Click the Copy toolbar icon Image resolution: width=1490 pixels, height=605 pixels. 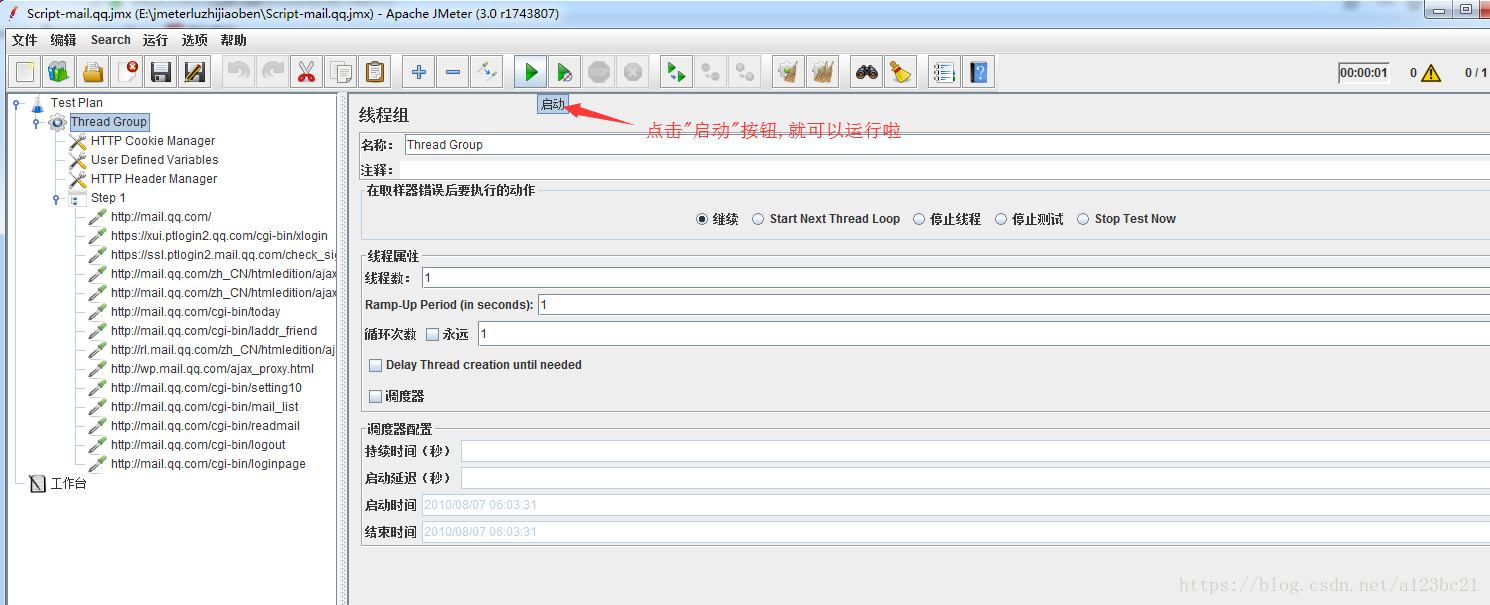341,72
